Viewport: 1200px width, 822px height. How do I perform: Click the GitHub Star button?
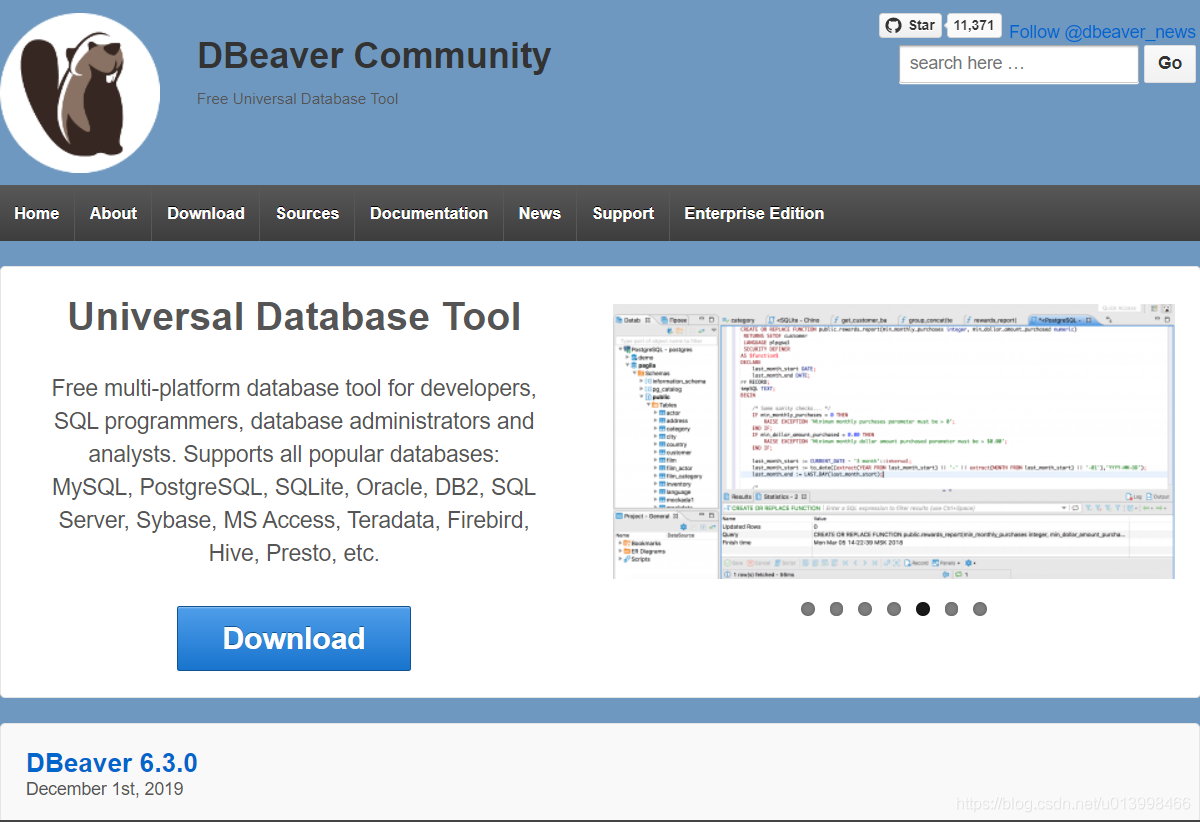point(911,26)
